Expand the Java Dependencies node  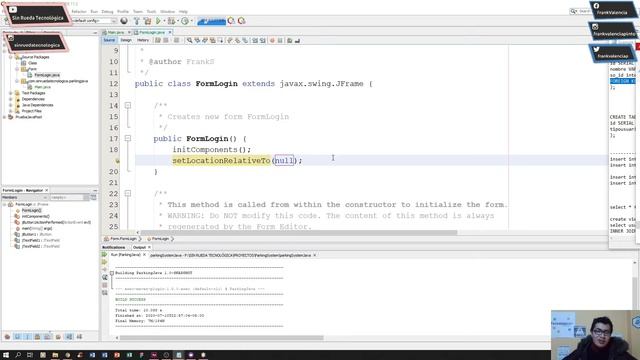coord(11,105)
